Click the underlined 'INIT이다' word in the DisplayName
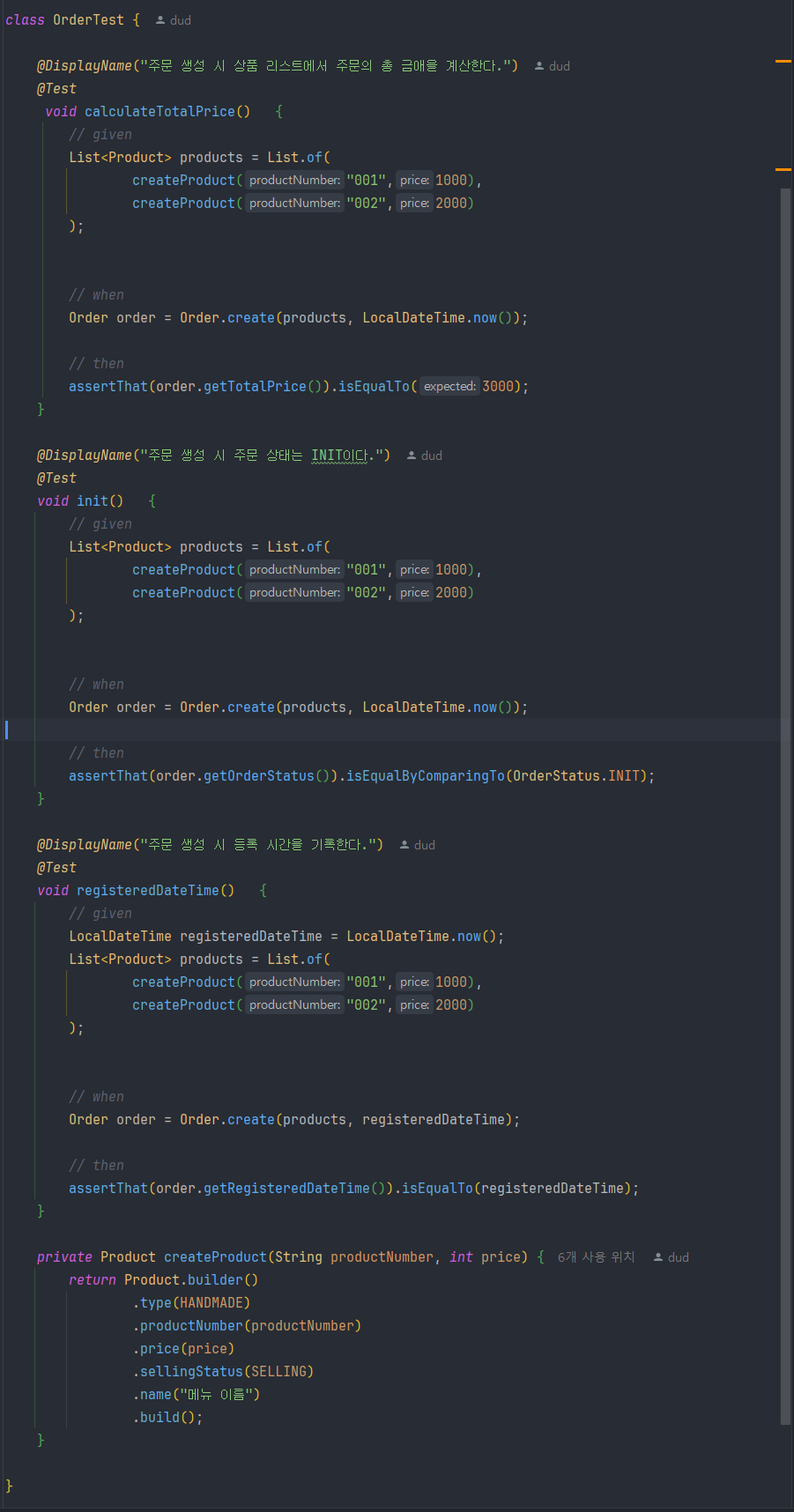This screenshot has width=794, height=1512. click(339, 456)
